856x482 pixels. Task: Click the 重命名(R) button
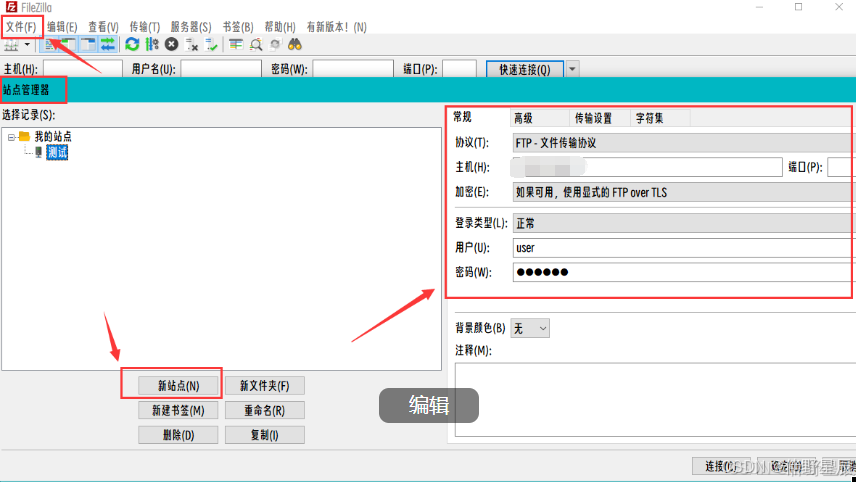[x=265, y=410]
